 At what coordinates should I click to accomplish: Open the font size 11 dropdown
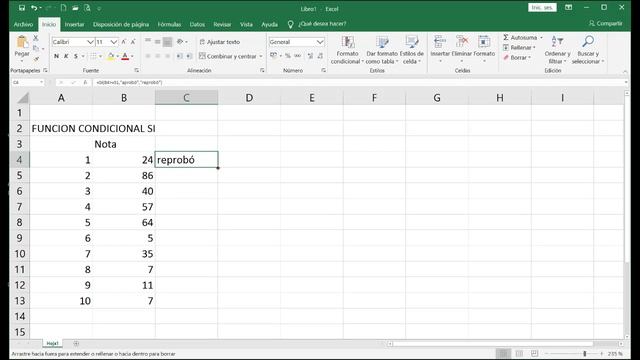pos(113,42)
